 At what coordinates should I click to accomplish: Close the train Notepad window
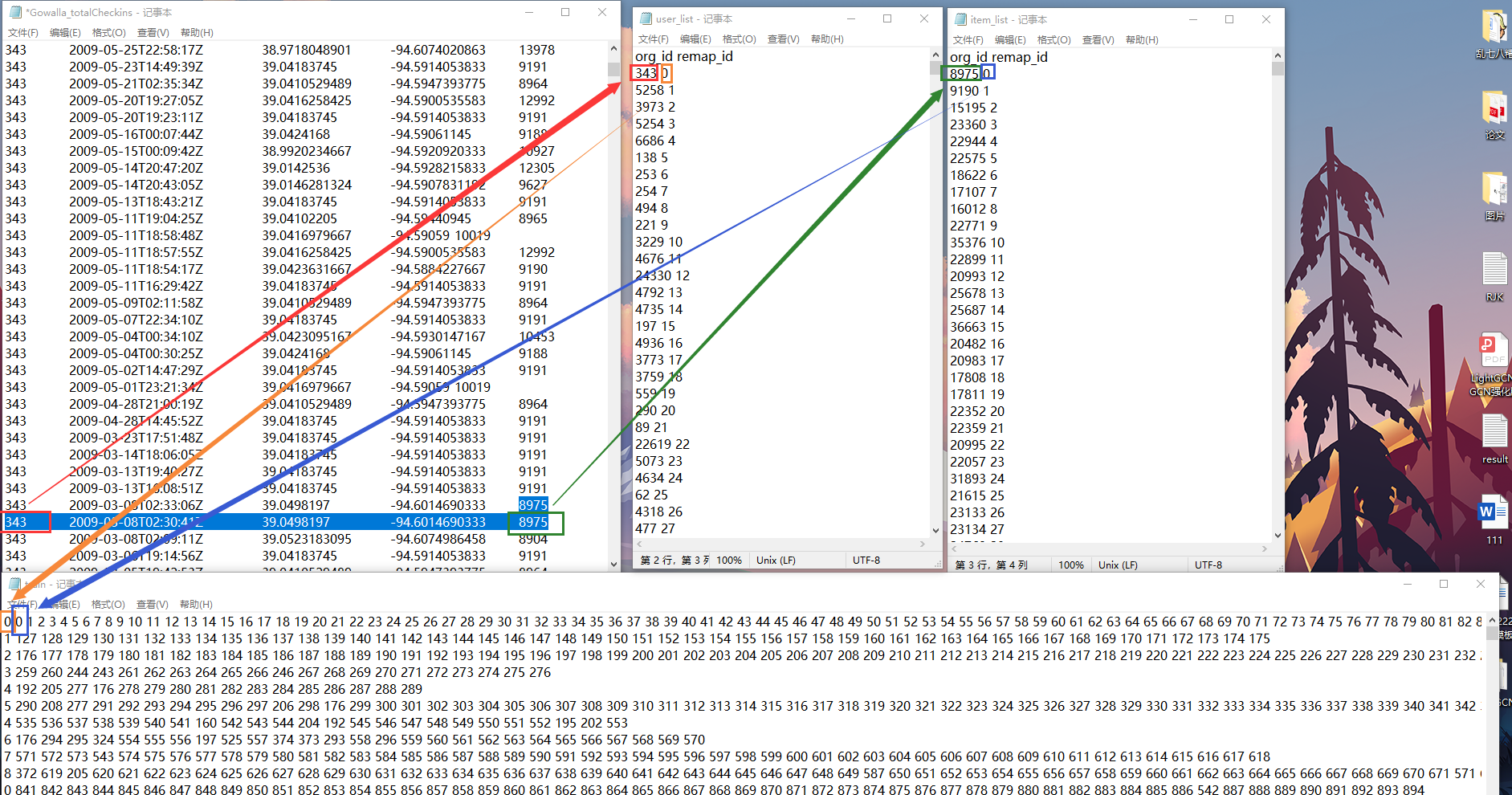click(x=1480, y=584)
